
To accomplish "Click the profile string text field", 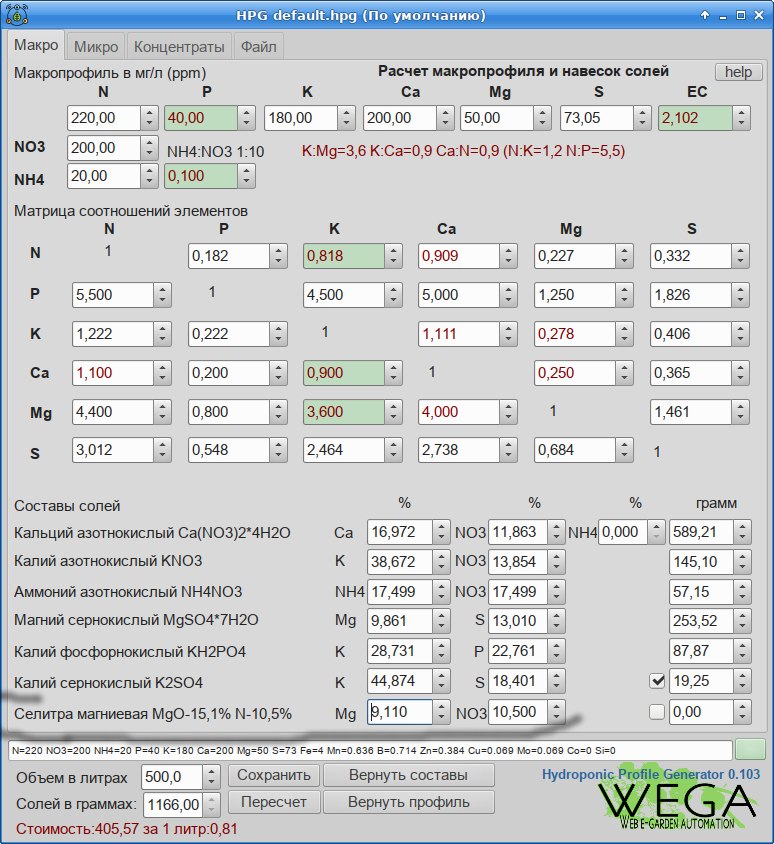I will coord(370,750).
